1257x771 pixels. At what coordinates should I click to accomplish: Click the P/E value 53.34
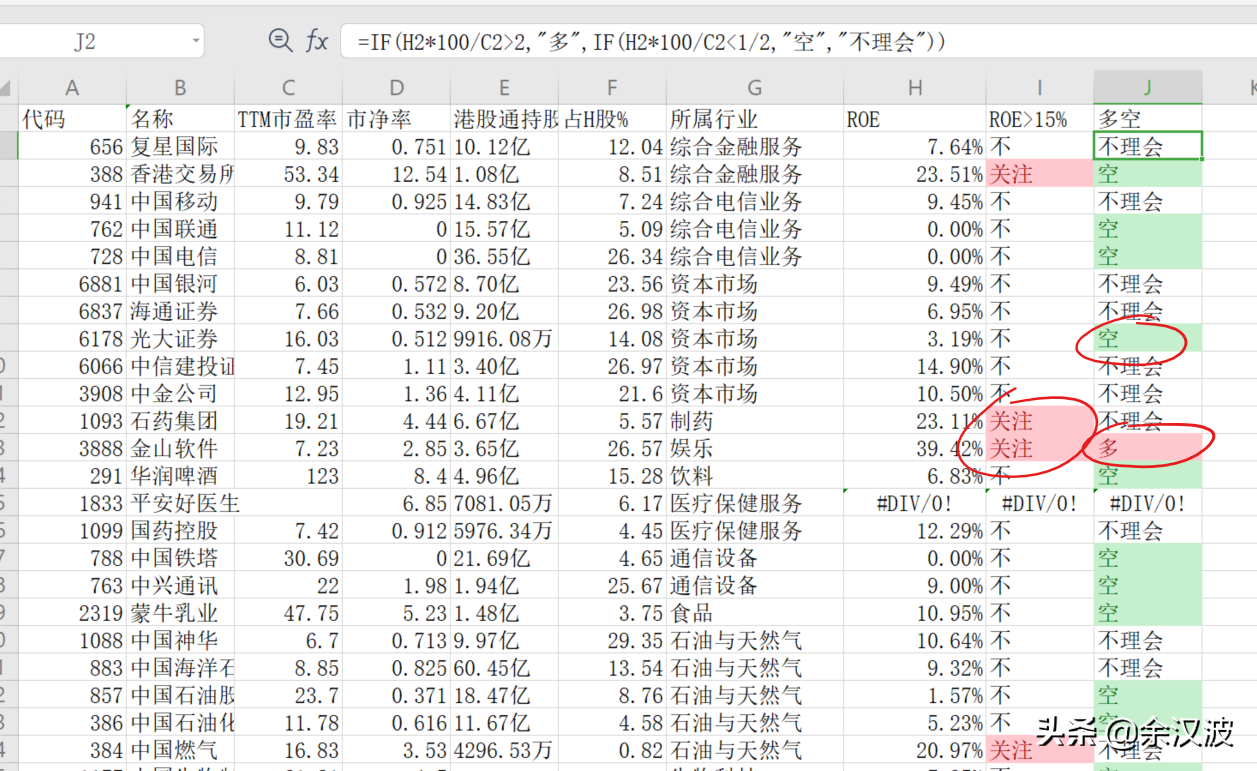point(288,174)
